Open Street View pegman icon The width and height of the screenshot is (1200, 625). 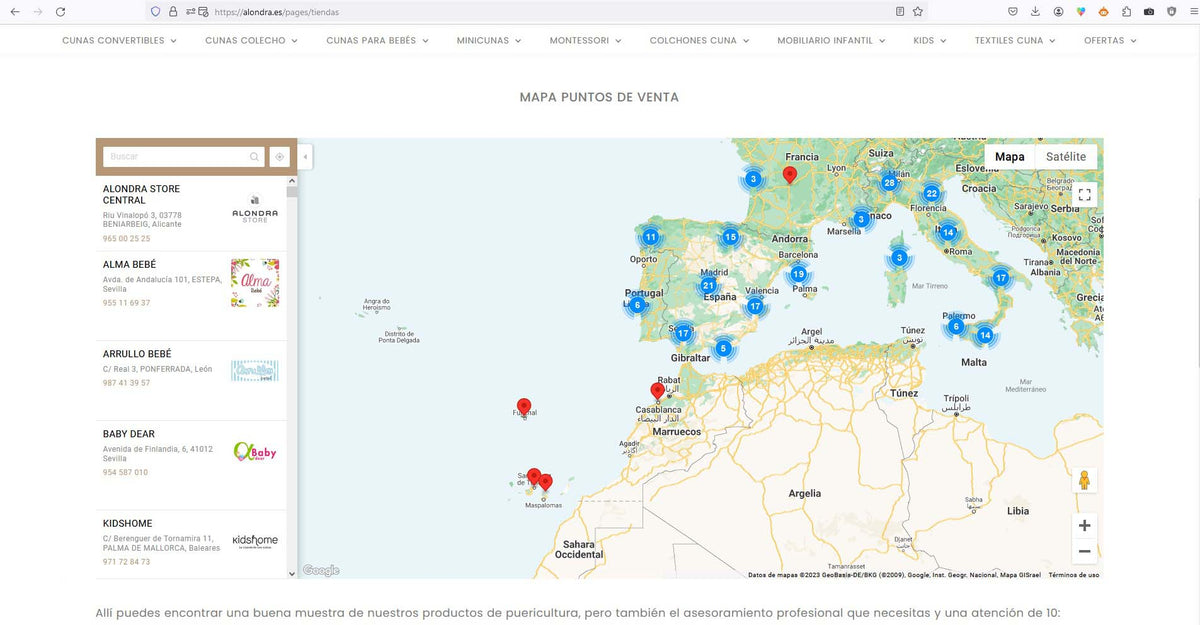click(x=1084, y=480)
